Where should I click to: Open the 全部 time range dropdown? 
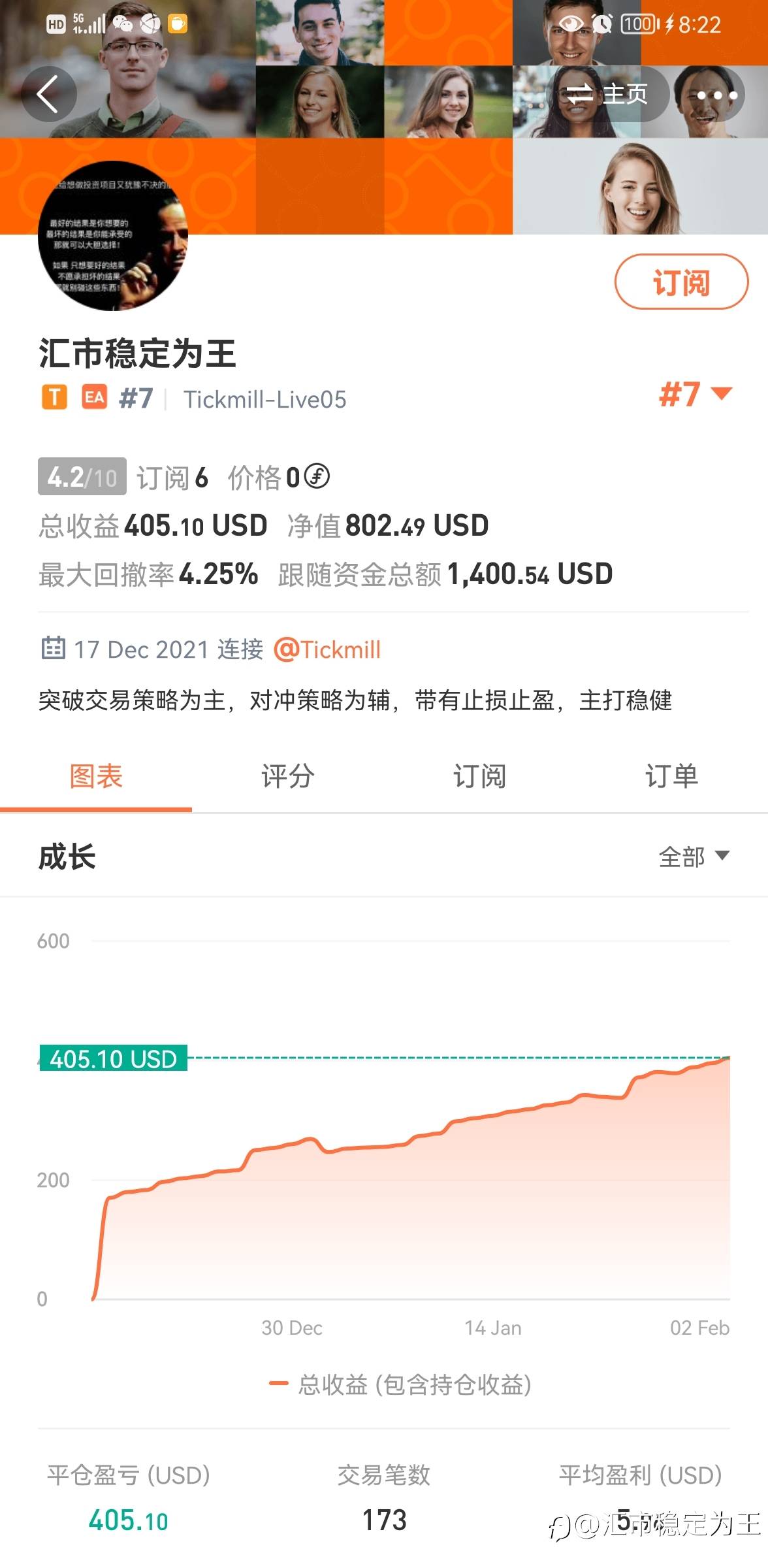tap(694, 857)
